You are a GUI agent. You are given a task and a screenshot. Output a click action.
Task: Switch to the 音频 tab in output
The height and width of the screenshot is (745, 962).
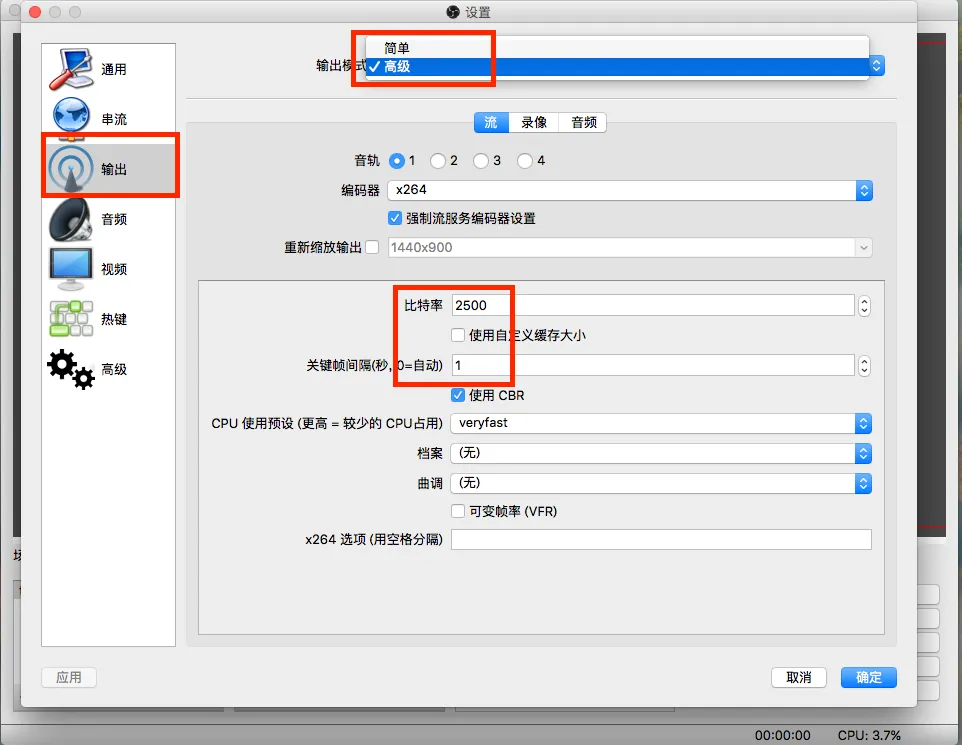pos(583,122)
